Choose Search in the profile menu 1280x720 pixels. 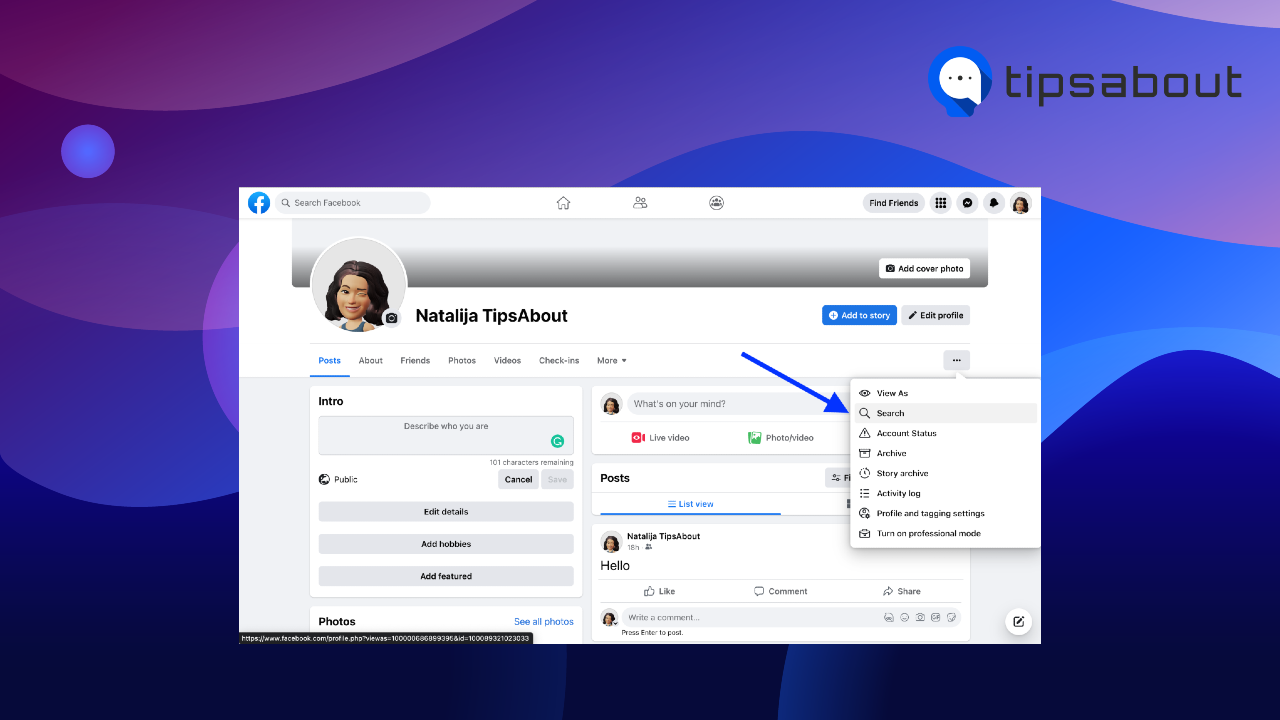[x=945, y=413]
